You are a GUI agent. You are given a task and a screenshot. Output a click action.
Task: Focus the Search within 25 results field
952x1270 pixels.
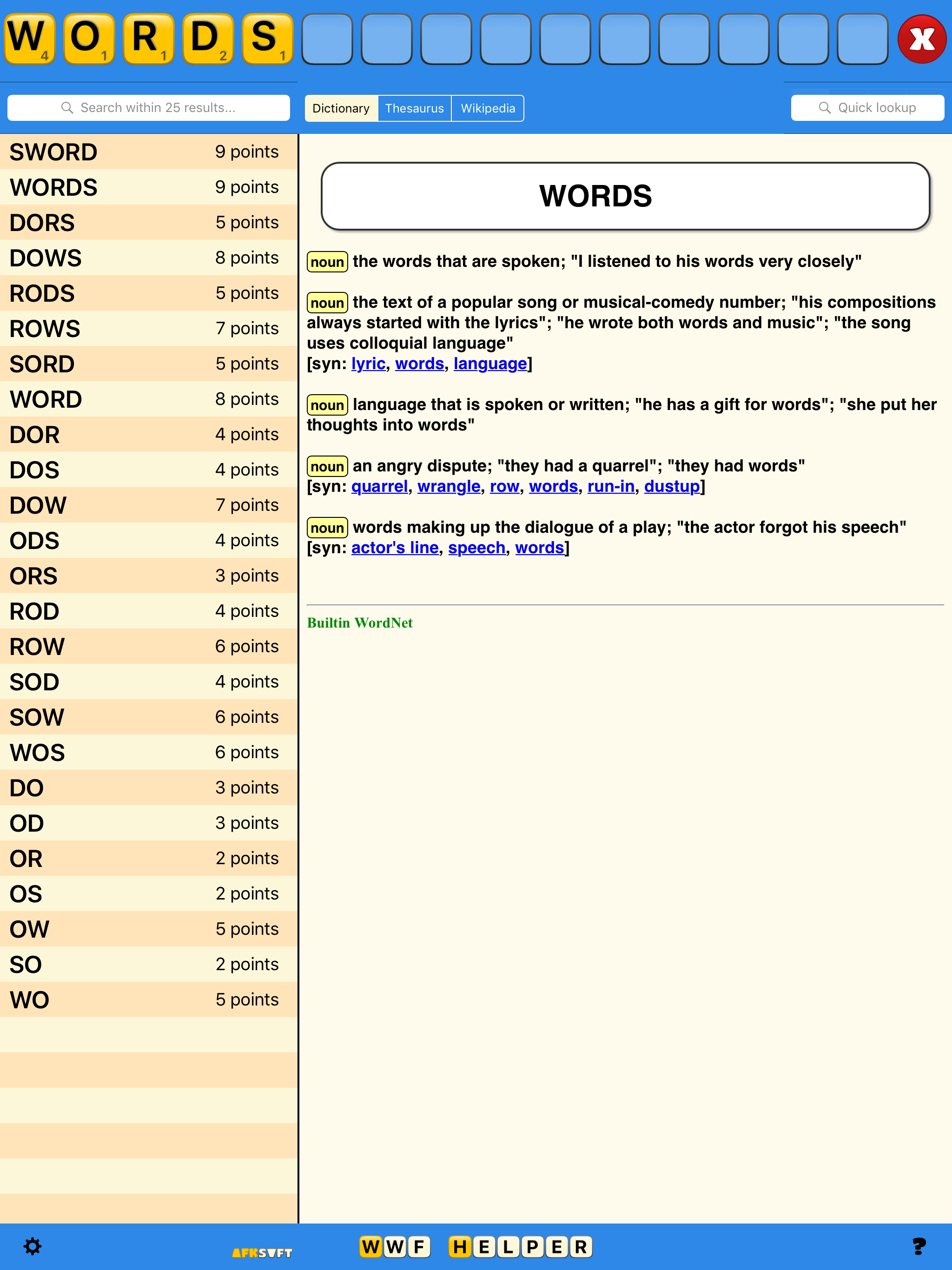(149, 108)
